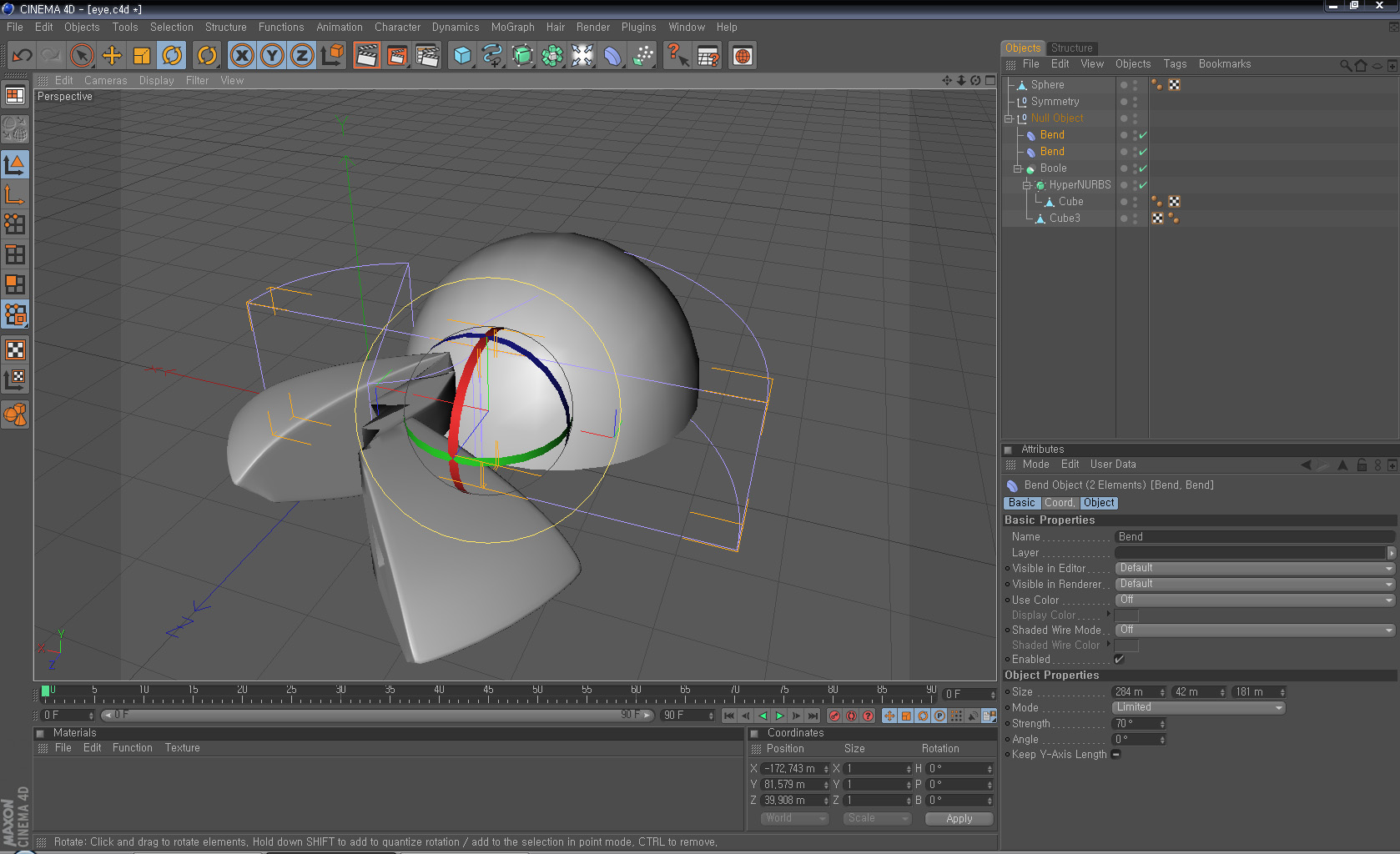Toggle HyperNURBS enable checkmark
1400x854 pixels.
1143,185
